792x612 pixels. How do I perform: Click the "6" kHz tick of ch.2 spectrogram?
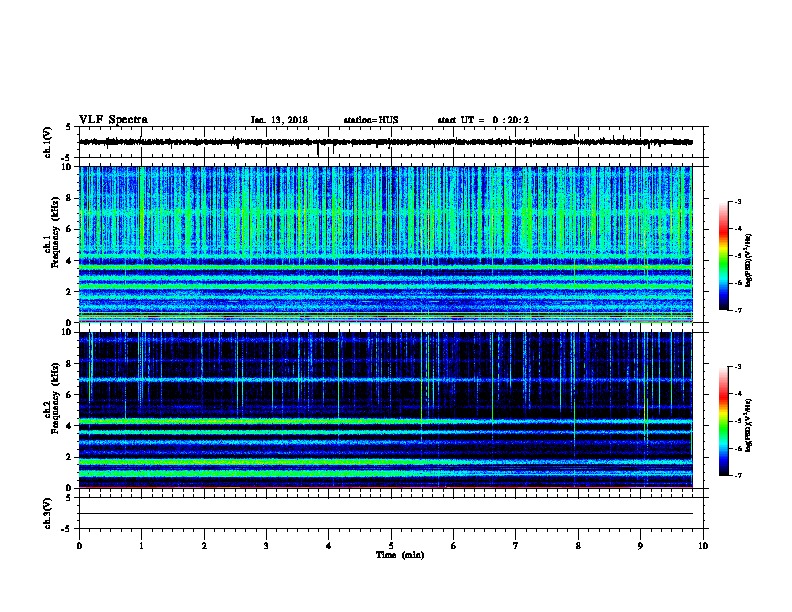click(x=70, y=395)
